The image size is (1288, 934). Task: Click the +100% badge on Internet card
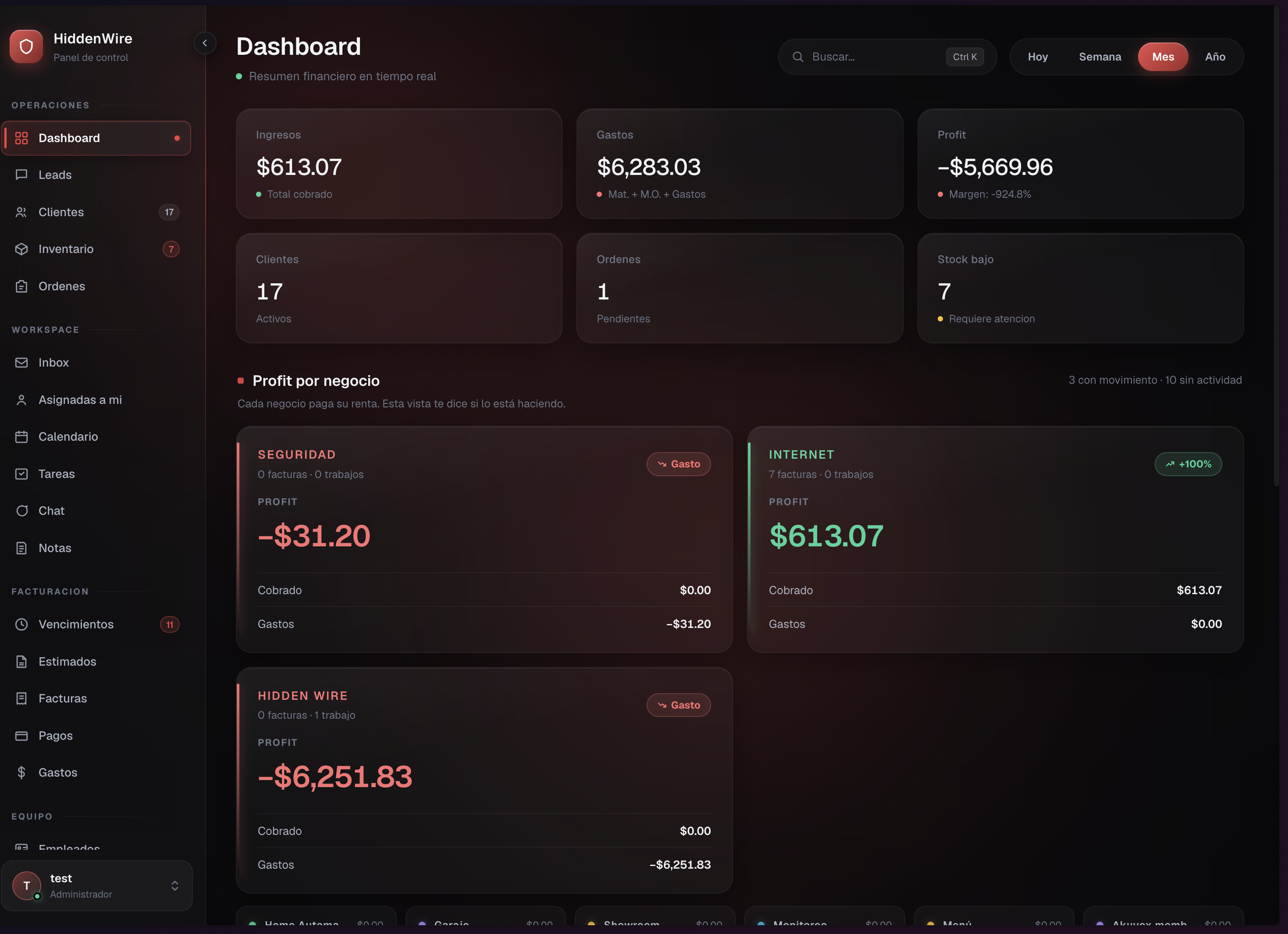1188,464
